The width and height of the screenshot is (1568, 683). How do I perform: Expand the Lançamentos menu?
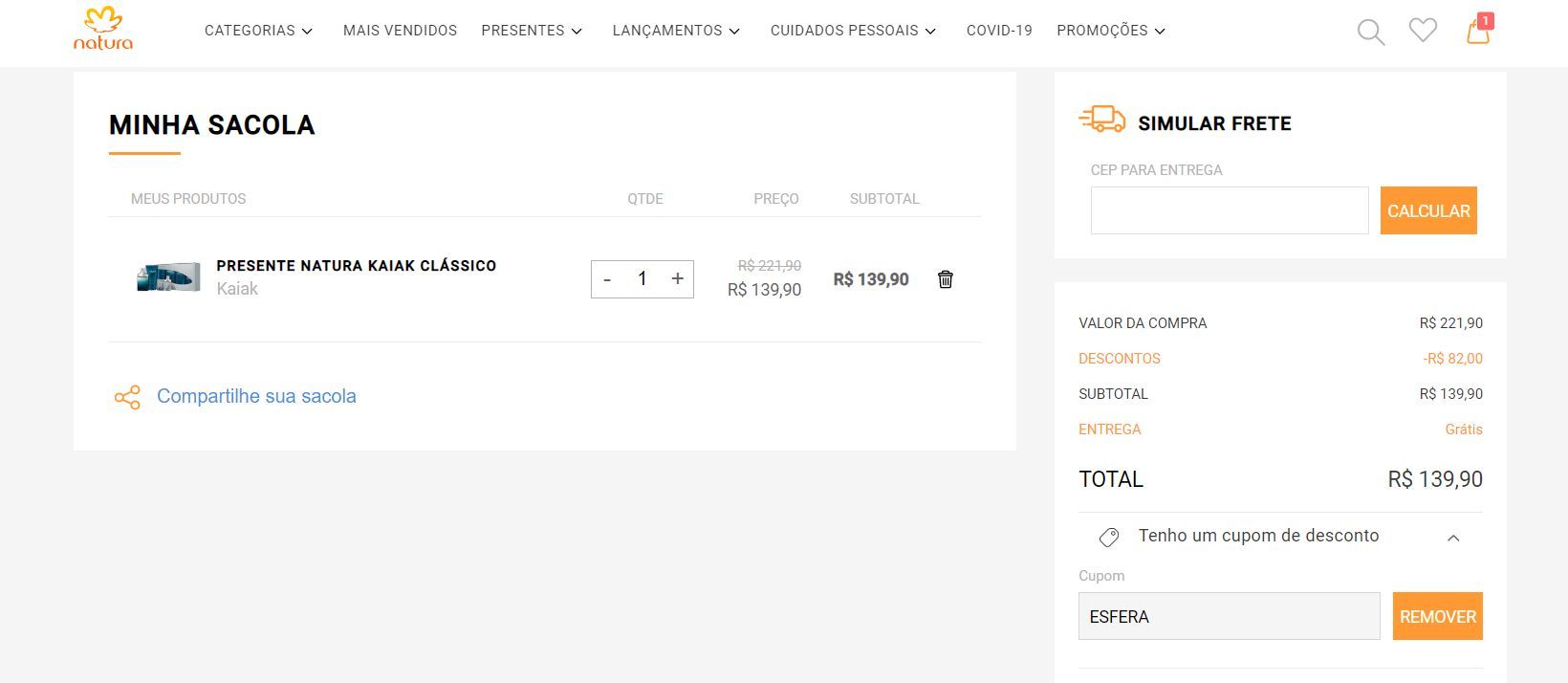pyautogui.click(x=676, y=31)
